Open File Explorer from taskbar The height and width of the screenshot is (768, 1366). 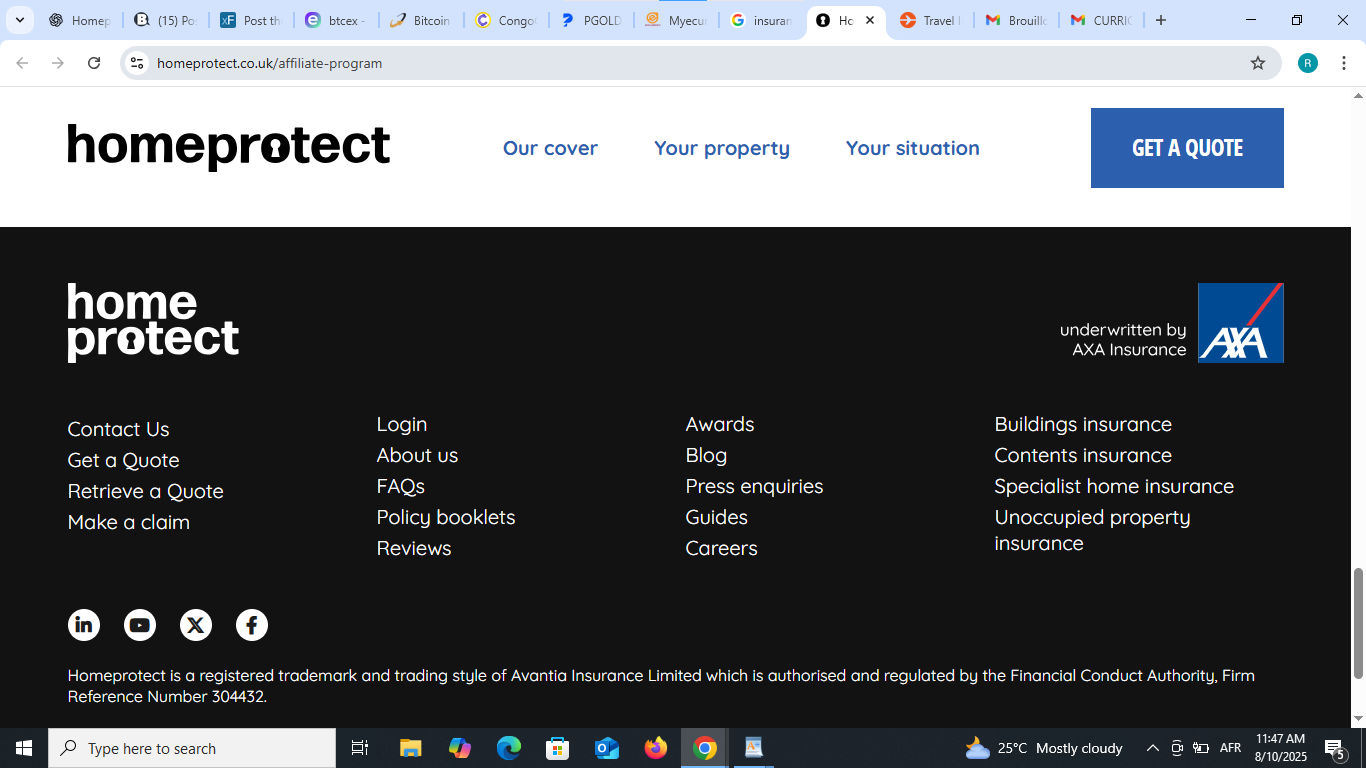click(411, 748)
